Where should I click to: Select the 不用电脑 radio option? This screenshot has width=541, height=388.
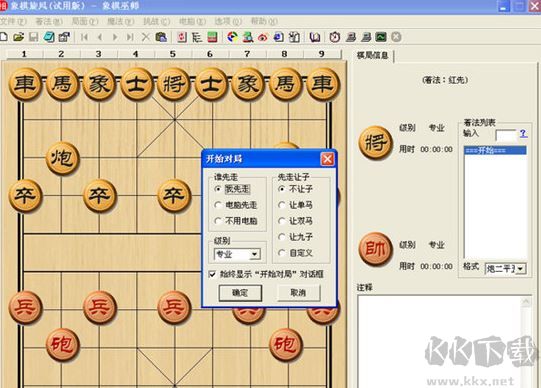tap(218, 221)
